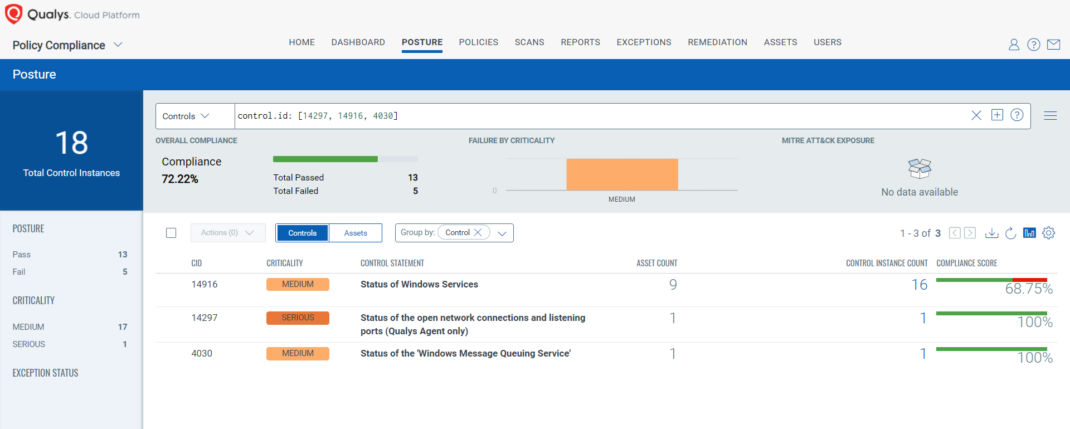
Task: Switch to the Controls view toggle
Action: coord(302,233)
